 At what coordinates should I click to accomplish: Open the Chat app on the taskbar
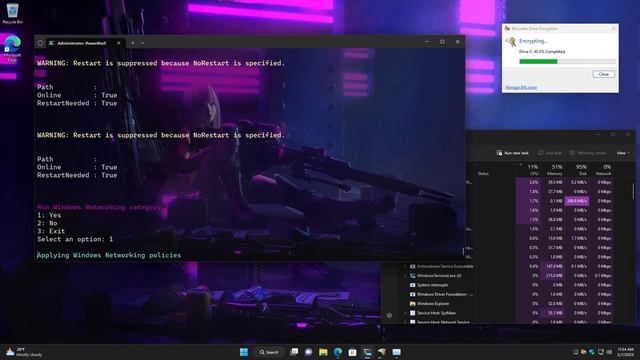(309, 352)
